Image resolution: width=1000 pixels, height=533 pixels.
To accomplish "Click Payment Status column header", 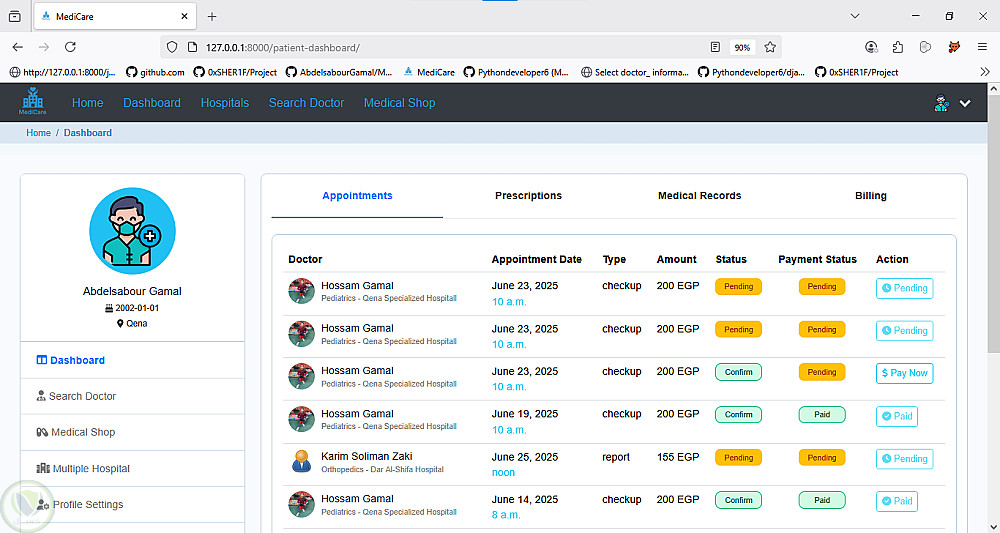I will click(x=817, y=259).
